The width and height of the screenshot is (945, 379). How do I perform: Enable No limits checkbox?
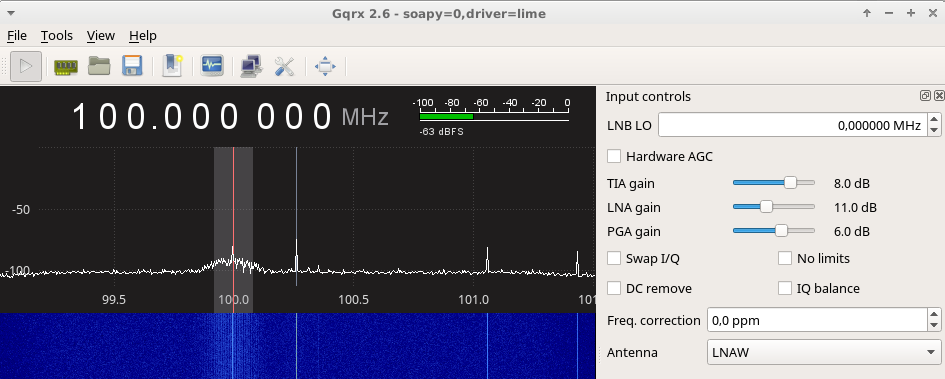point(785,258)
